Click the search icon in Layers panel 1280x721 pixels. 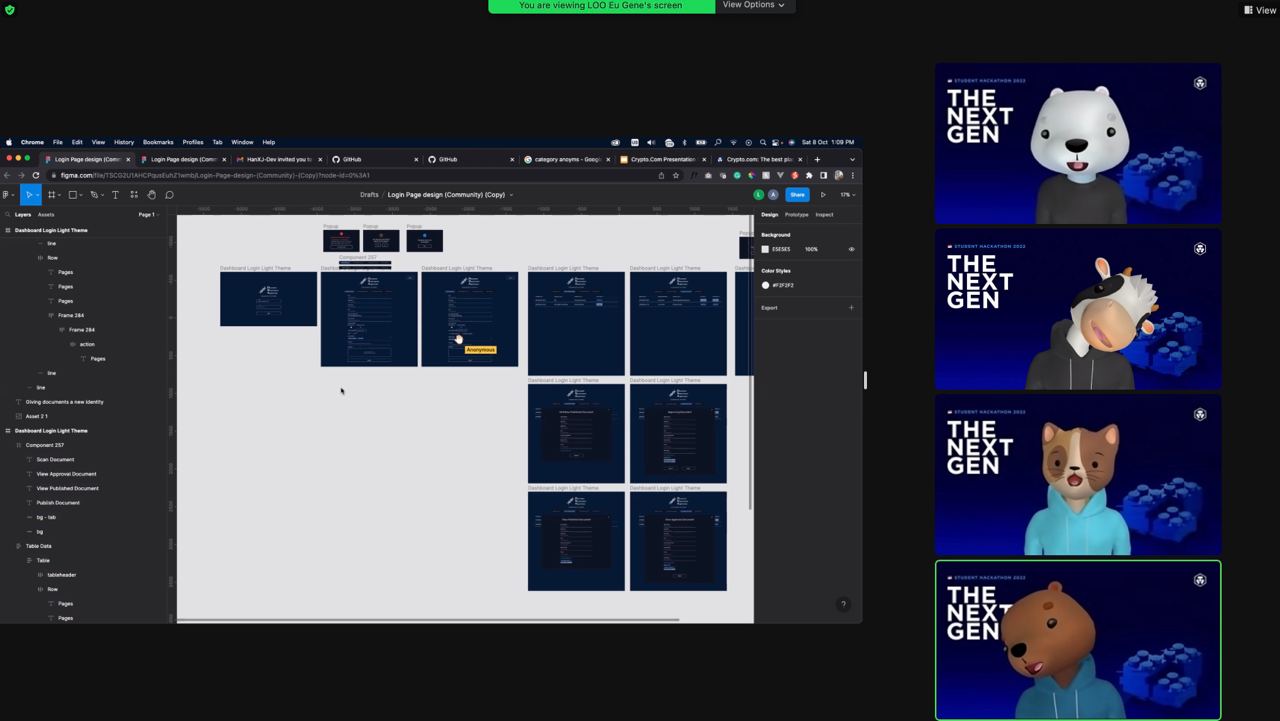tap(7, 214)
